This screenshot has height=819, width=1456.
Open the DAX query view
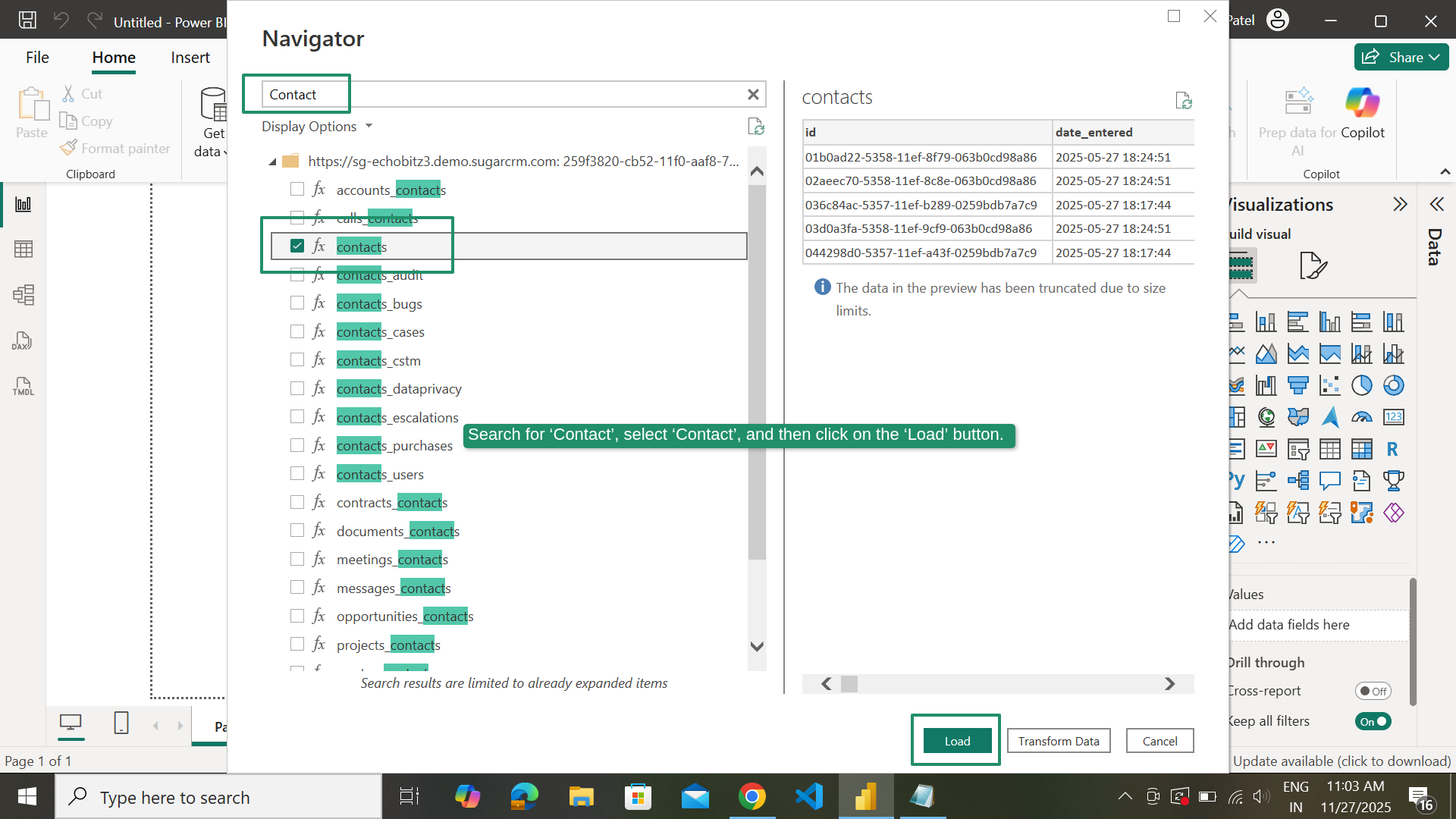[x=23, y=340]
